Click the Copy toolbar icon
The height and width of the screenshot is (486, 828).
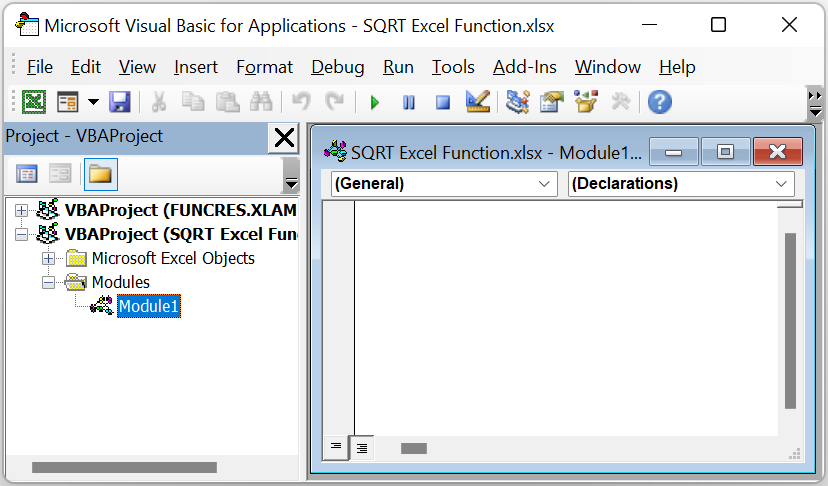(193, 101)
